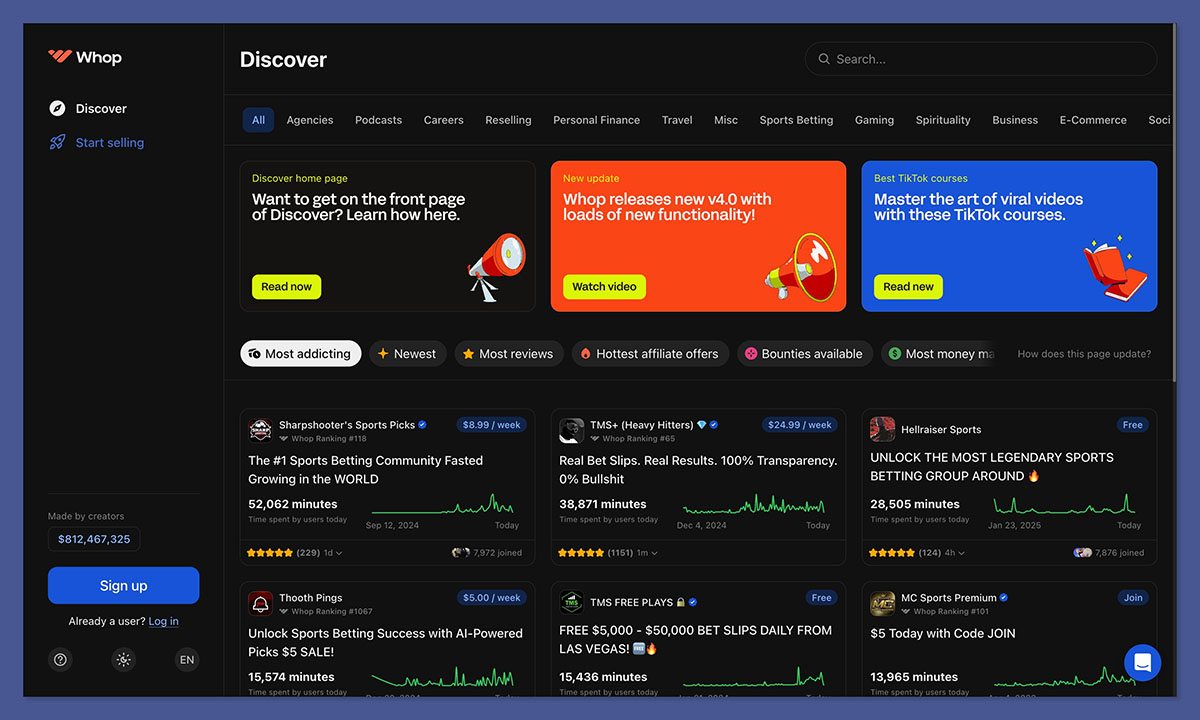Enable the Newest sorting filter

pos(407,353)
